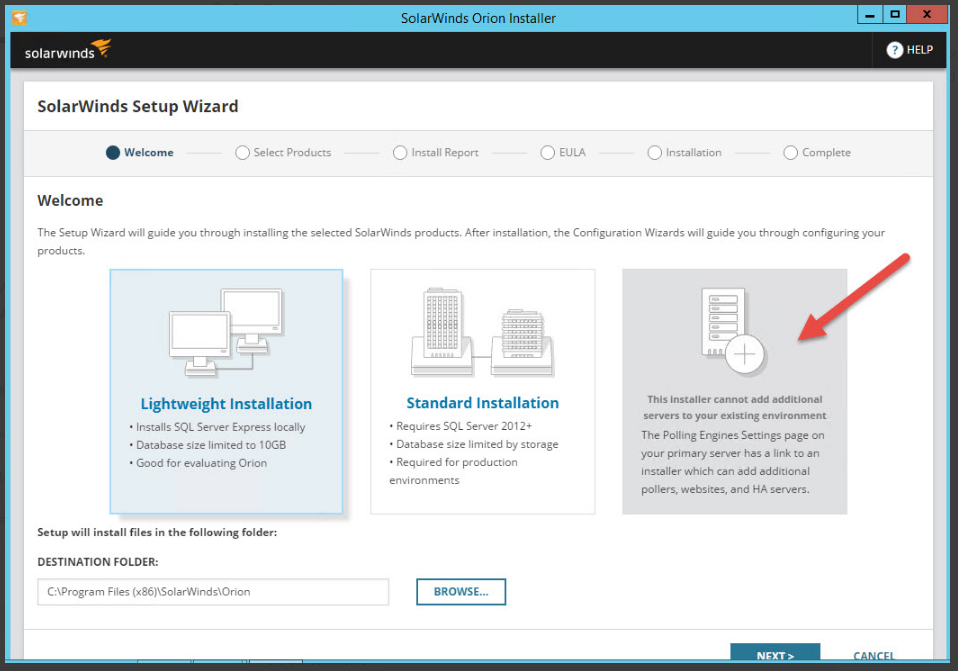Viewport: 958px width, 671px height.
Task: Click 'Good for evaluating Orion' text
Action: 202,463
